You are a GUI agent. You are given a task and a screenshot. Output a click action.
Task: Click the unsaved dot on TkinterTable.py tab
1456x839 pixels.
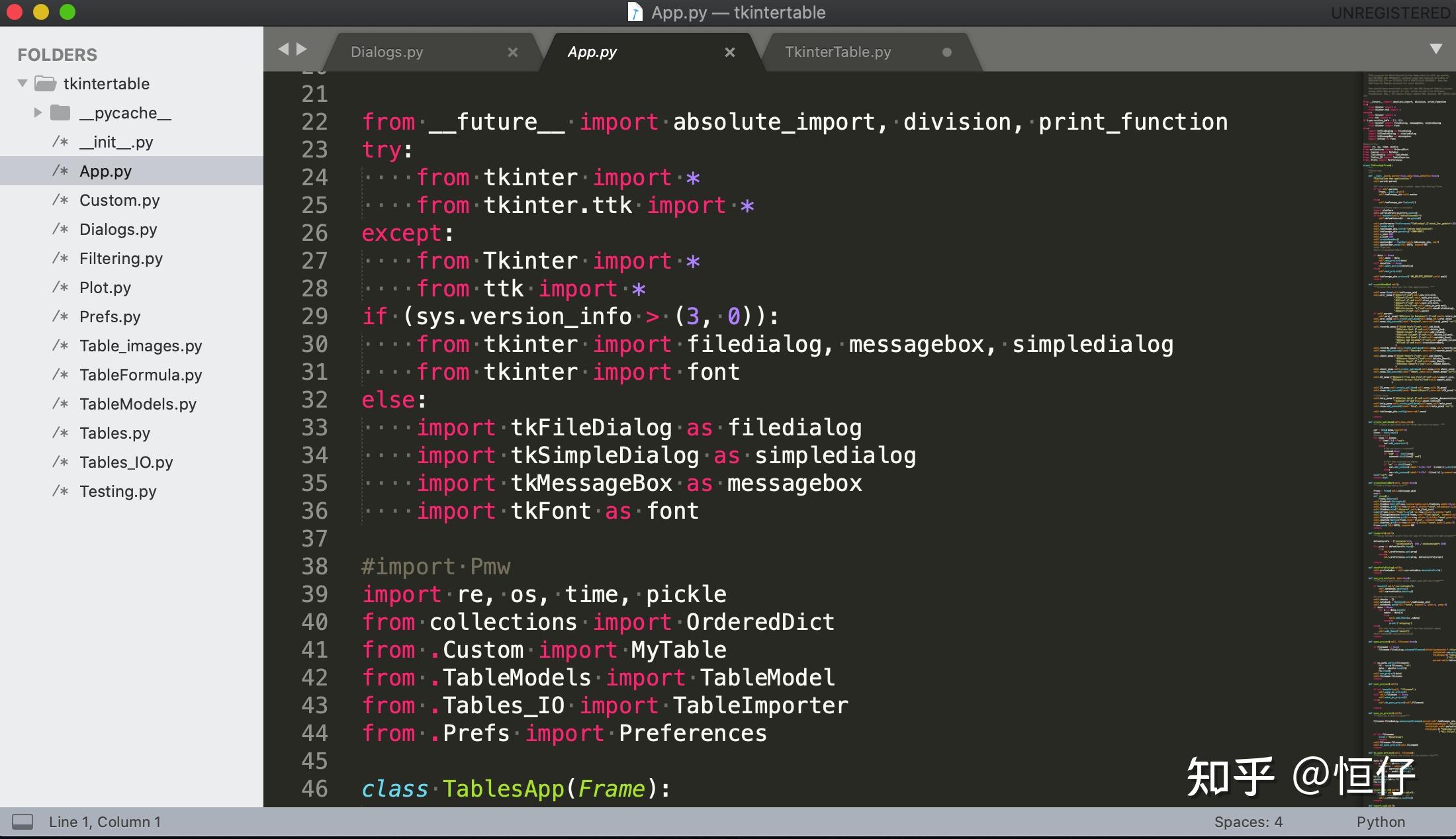tap(946, 52)
